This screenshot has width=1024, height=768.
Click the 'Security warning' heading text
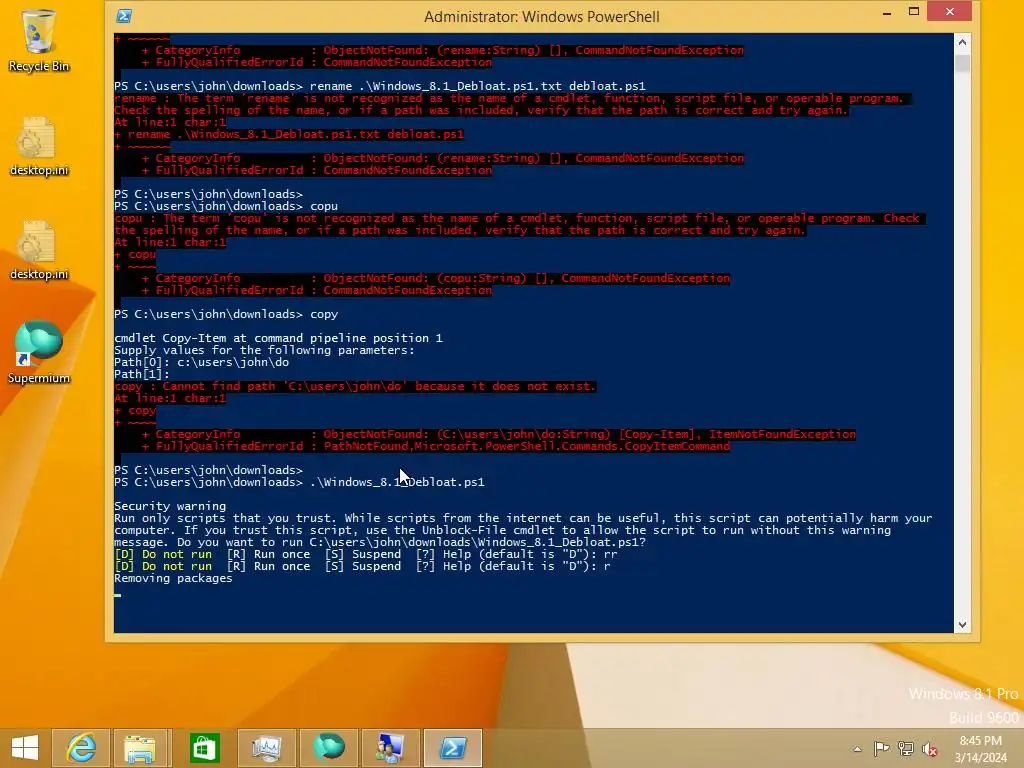[x=170, y=506]
